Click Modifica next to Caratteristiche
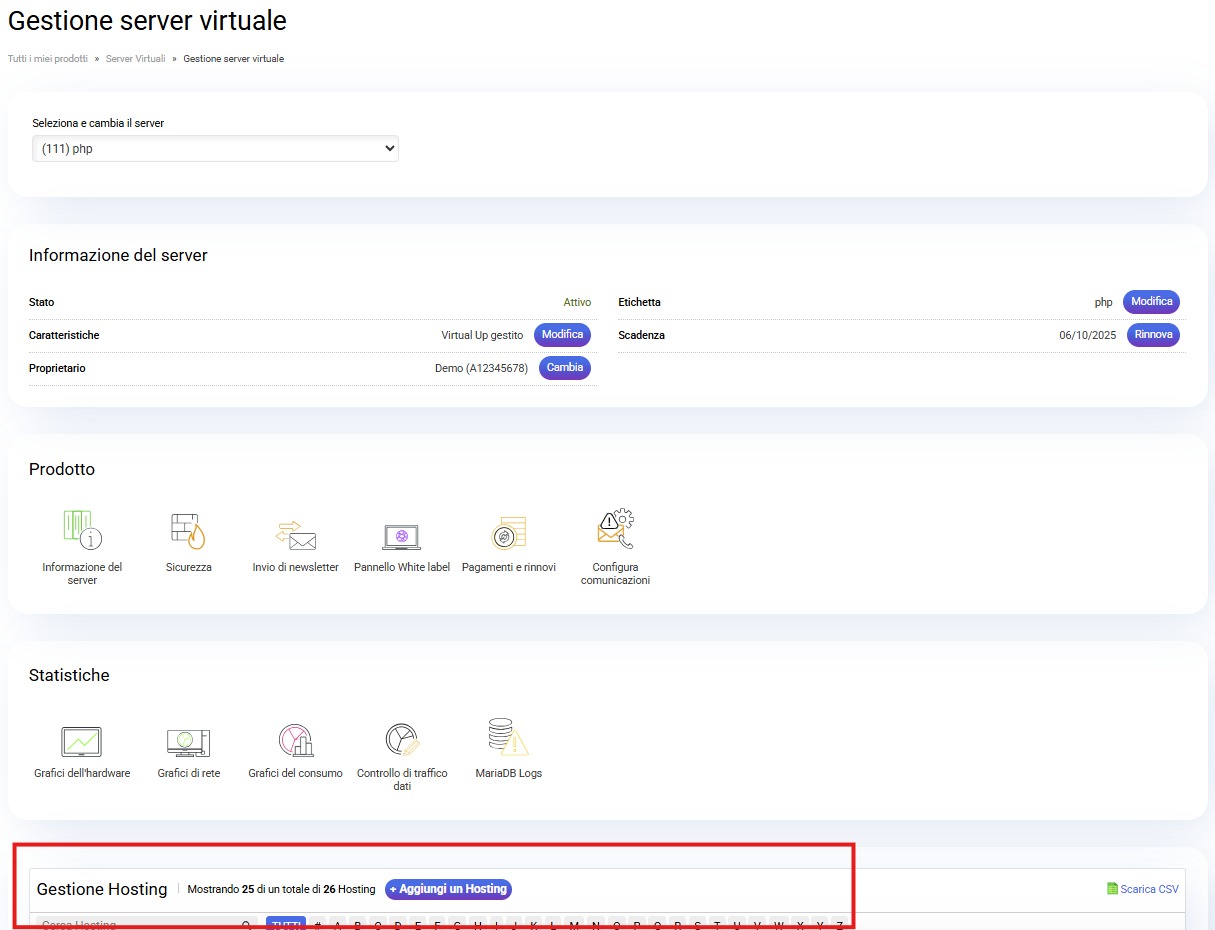The width and height of the screenshot is (1215, 930). point(562,335)
